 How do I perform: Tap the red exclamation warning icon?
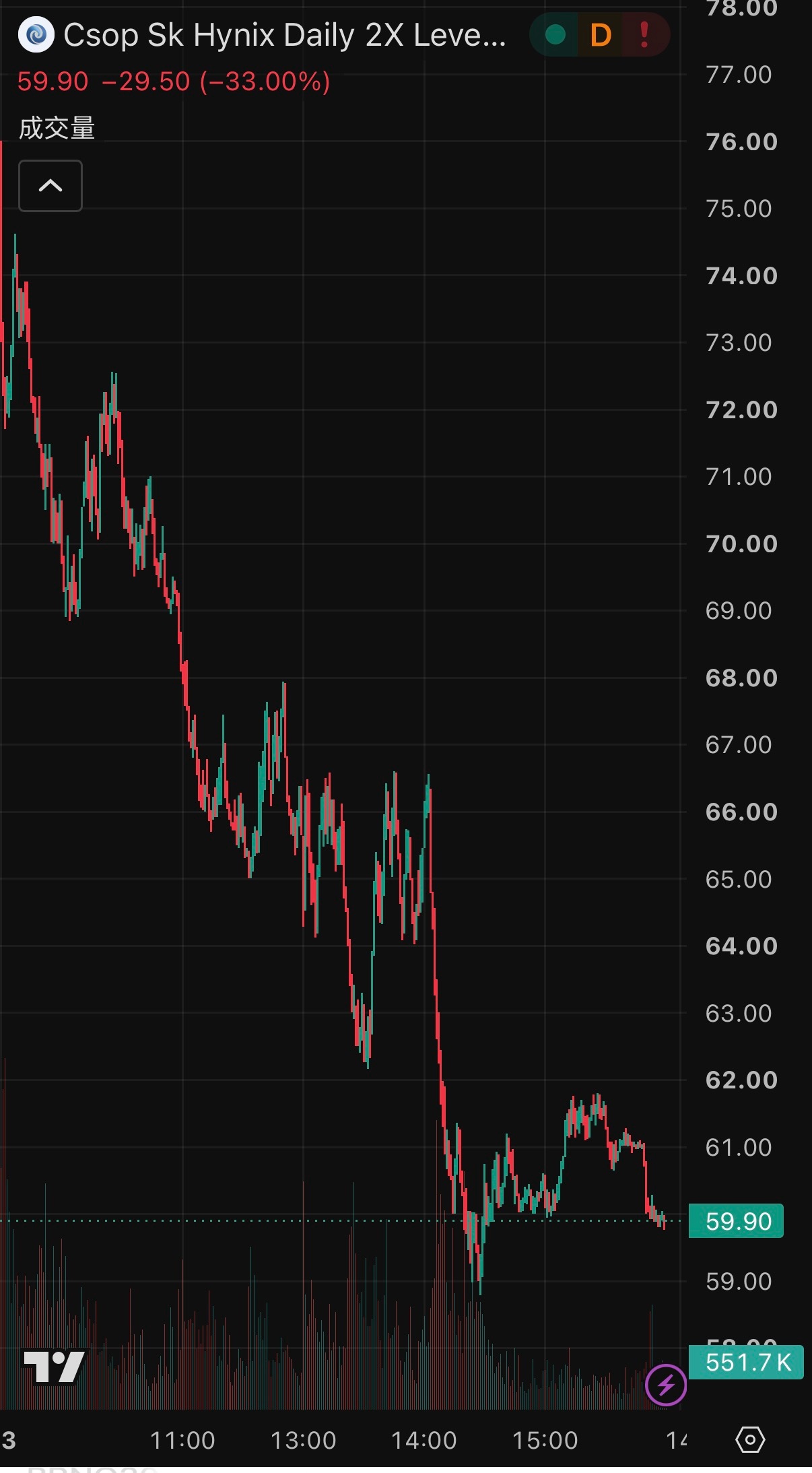coord(644,35)
